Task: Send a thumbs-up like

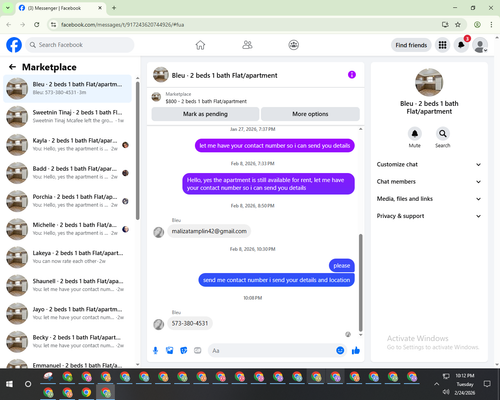Action: [x=356, y=350]
